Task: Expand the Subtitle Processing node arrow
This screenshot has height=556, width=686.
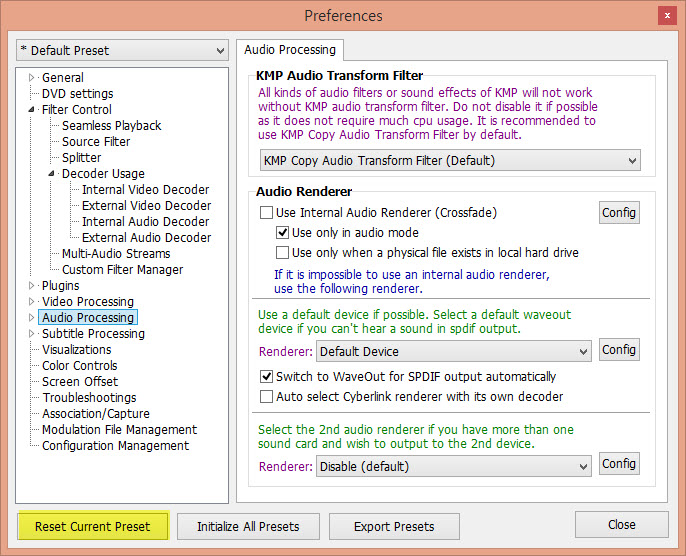Action: [x=31, y=333]
